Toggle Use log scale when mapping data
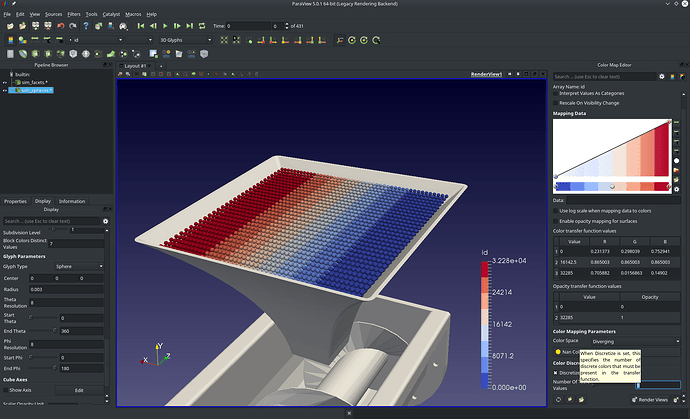 557,210
